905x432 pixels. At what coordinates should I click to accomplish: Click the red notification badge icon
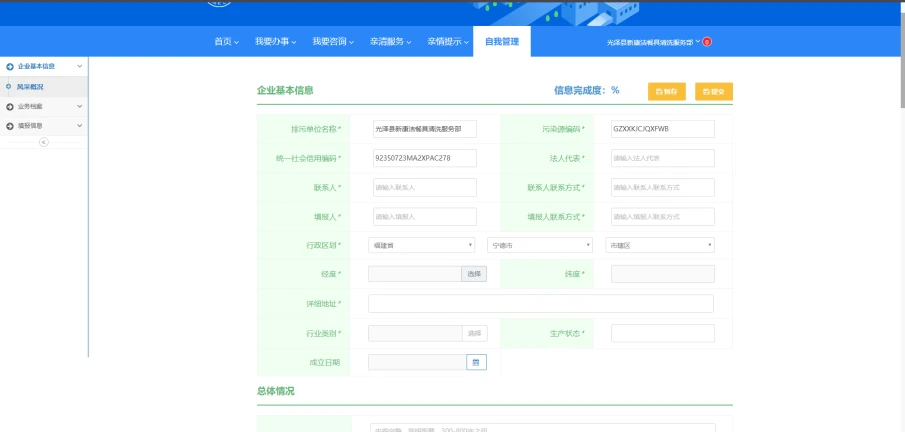pos(707,42)
